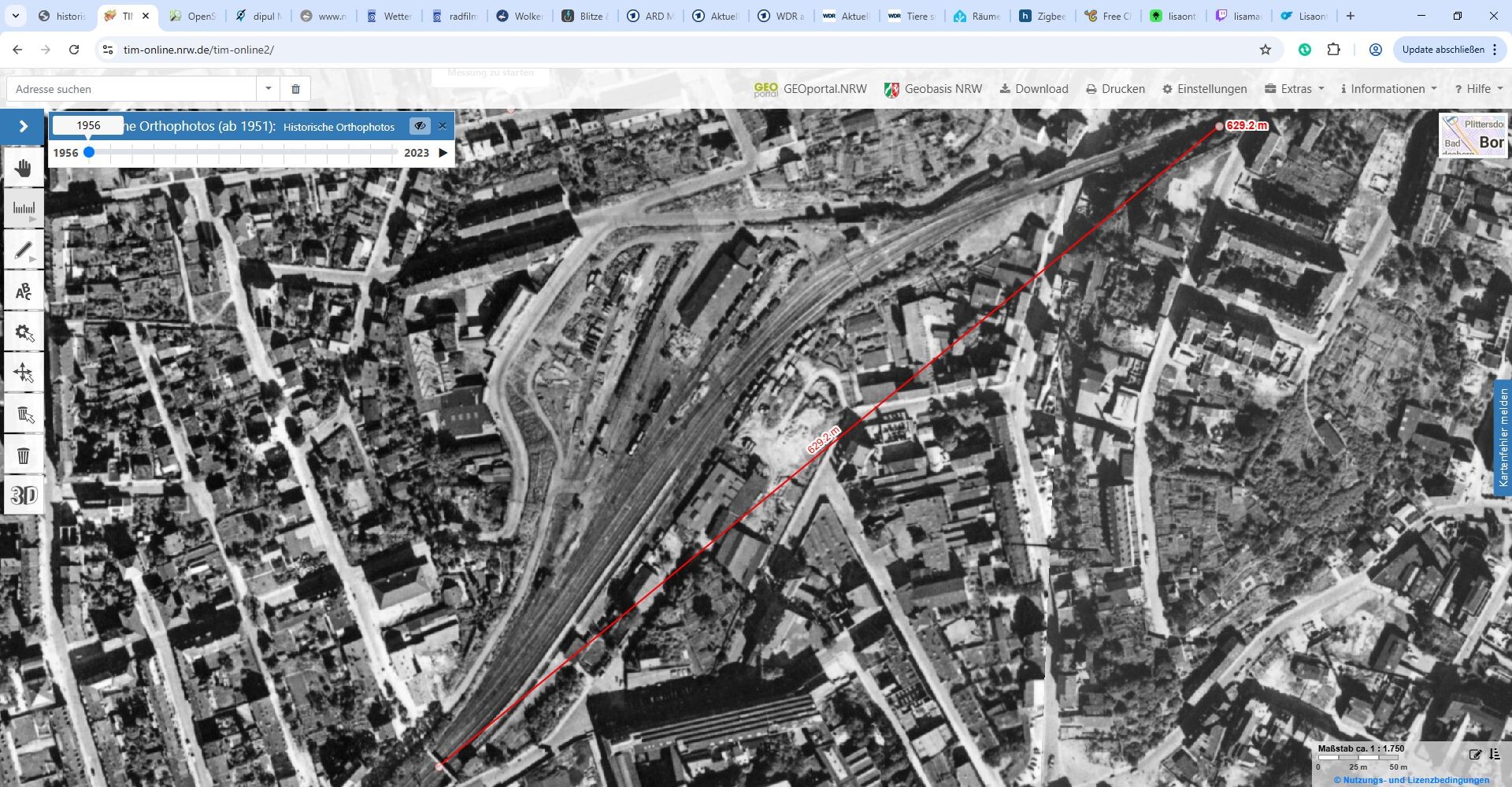Expand the Informationen menu

tap(1389, 89)
